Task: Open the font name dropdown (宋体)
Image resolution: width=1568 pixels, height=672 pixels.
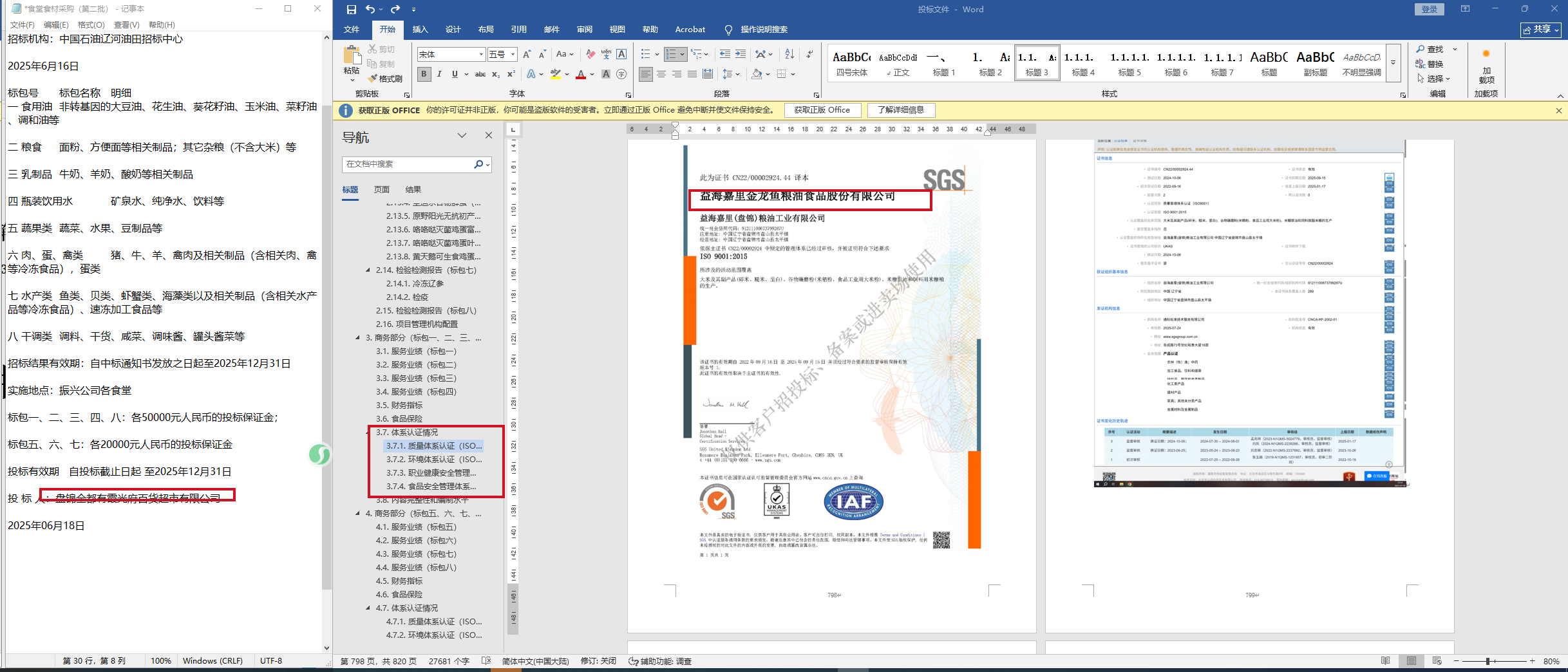Action: click(x=480, y=55)
